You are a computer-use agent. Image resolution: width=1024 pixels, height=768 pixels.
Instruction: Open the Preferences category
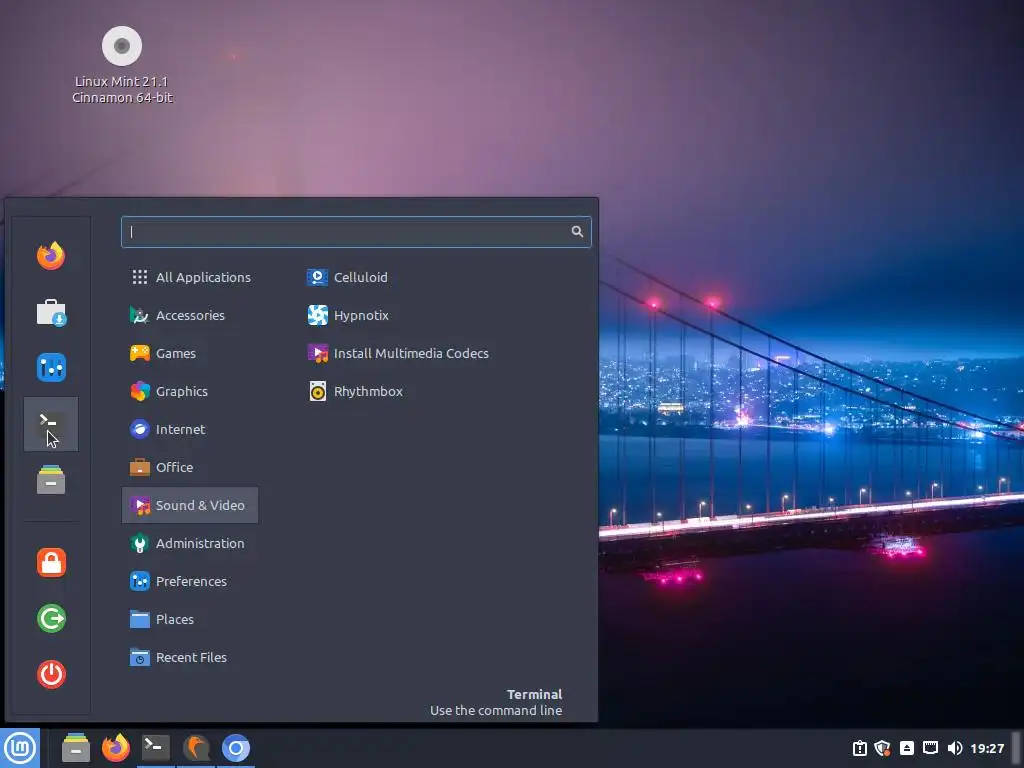tap(190, 581)
